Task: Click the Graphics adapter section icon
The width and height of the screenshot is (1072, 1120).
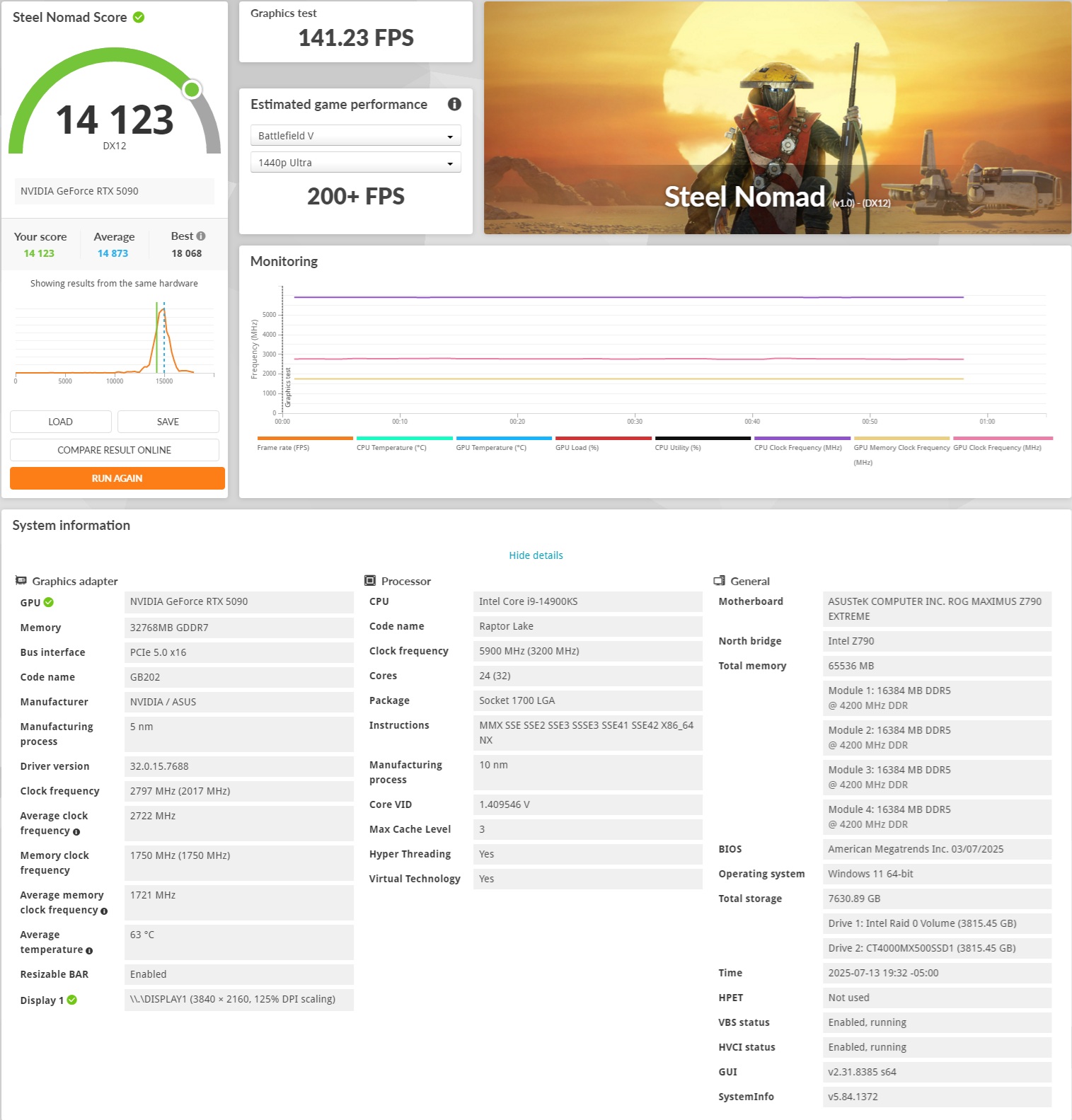Action: coord(21,581)
